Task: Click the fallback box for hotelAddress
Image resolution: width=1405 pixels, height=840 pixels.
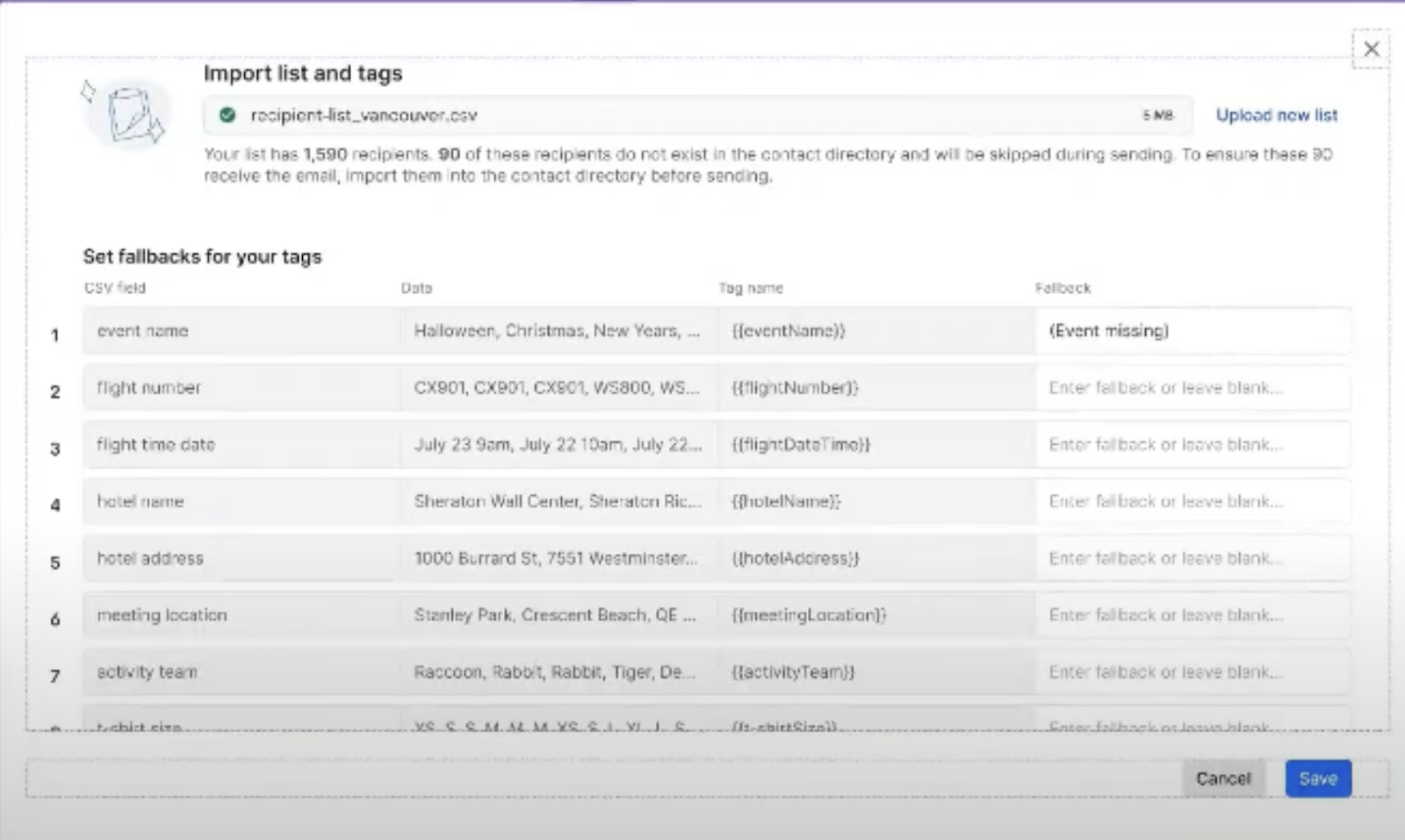Action: [x=1194, y=558]
